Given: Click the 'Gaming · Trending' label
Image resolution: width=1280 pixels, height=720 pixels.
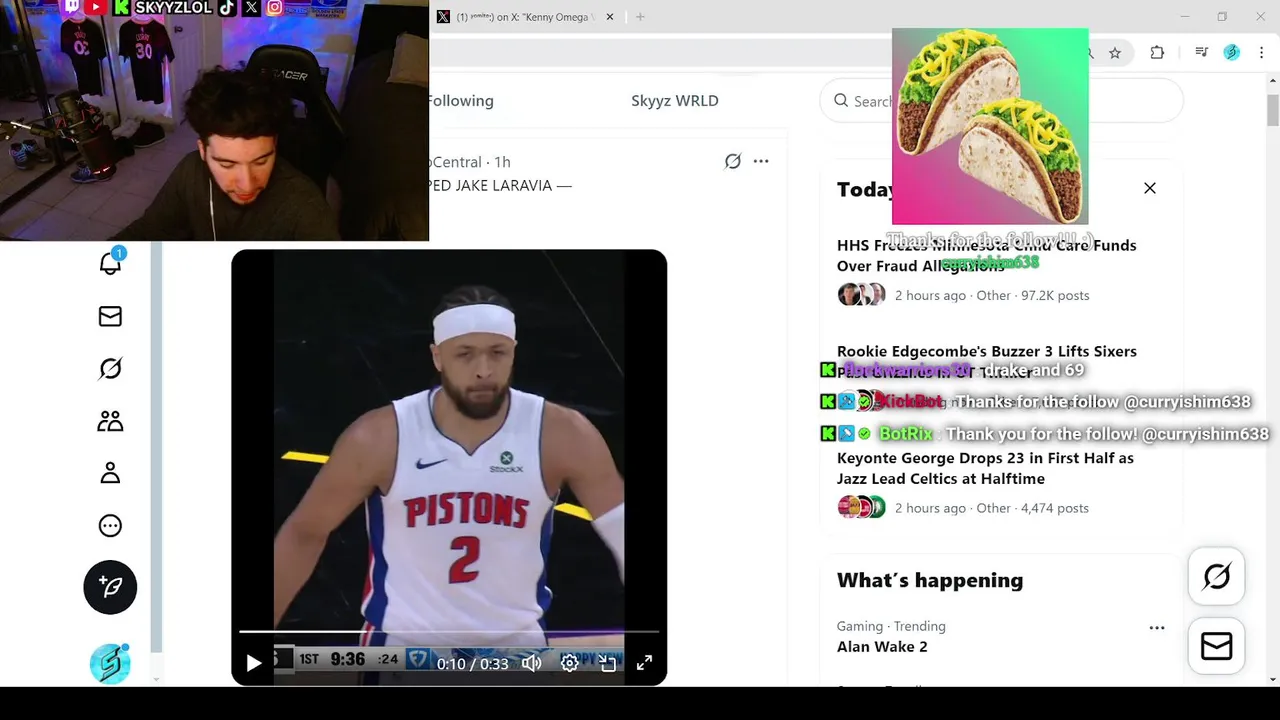Looking at the screenshot, I should (x=891, y=626).
